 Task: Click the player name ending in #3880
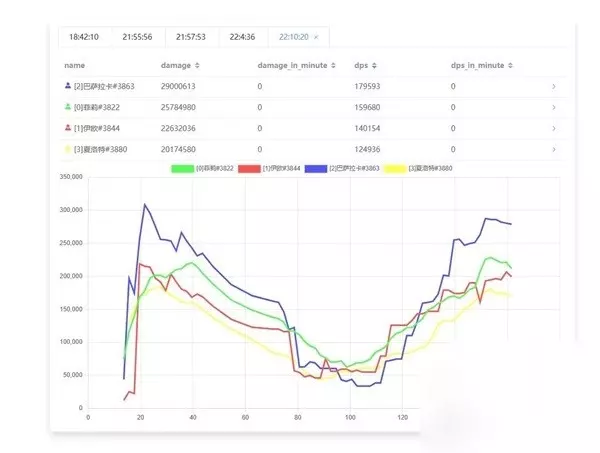click(x=101, y=150)
